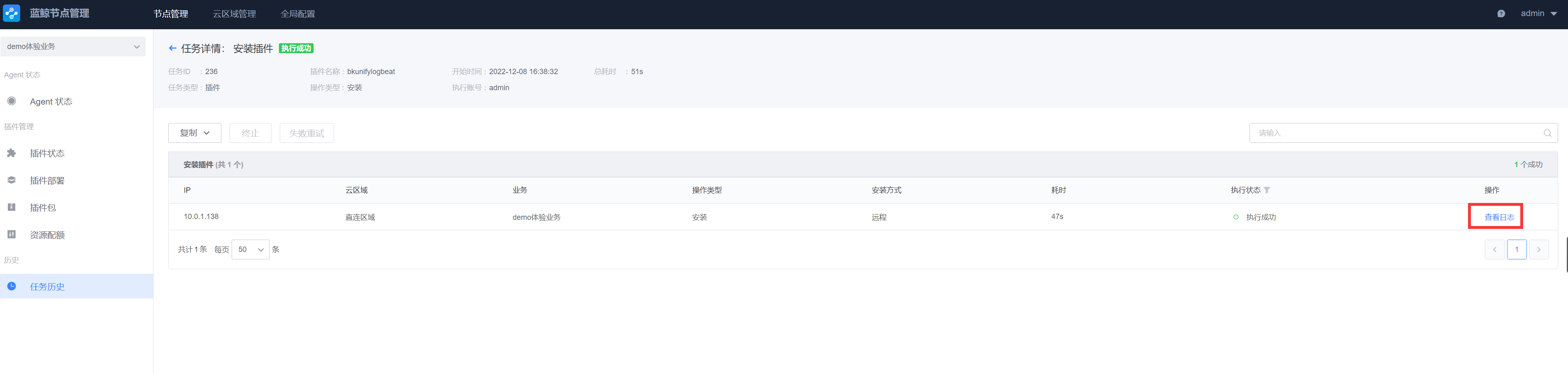The height and width of the screenshot is (373, 1568).
Task: Click the 插件部署 layers icon
Action: pos(12,180)
